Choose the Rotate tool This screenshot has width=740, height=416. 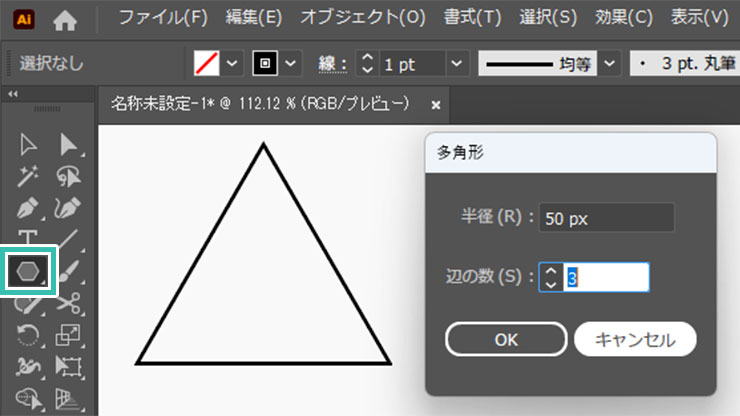(x=28, y=335)
